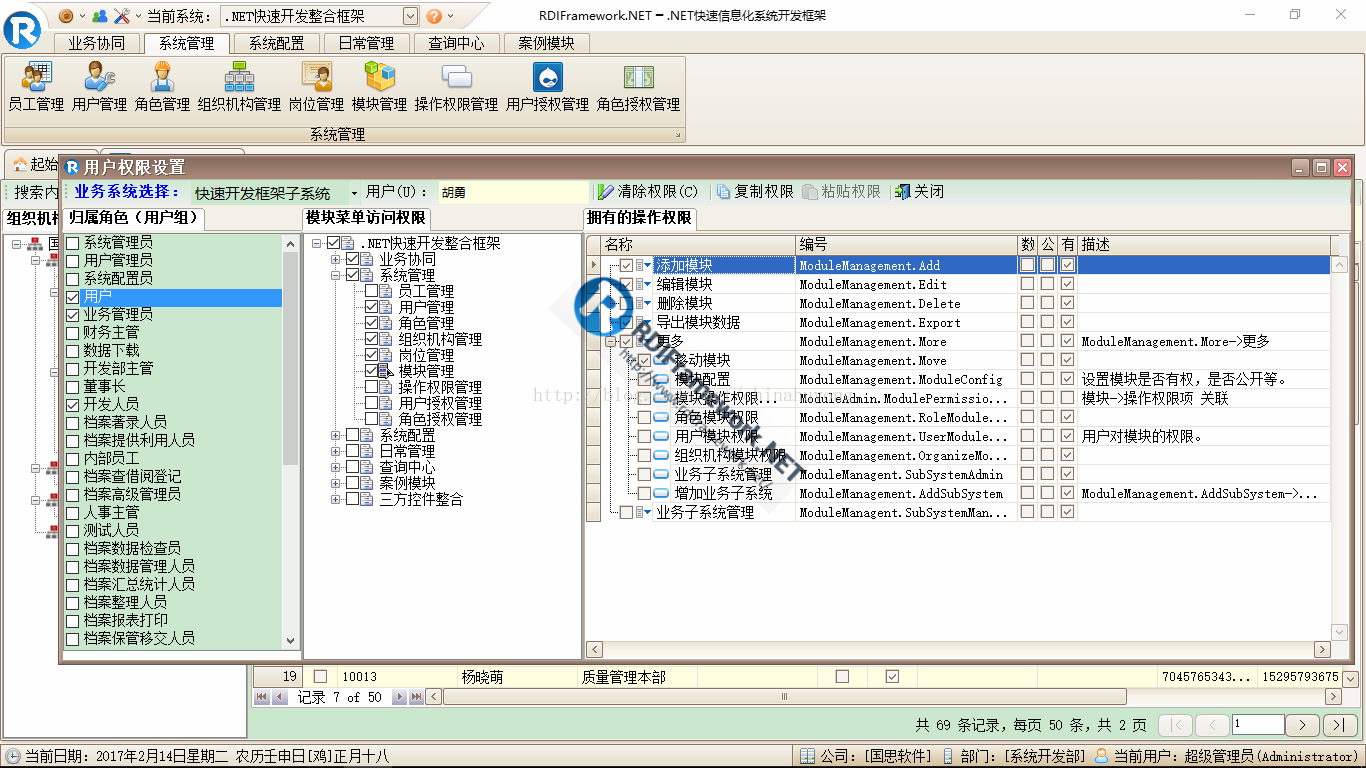1366x768 pixels.
Task: Click 关闭 toolbar button in permission dialog
Action: pyautogui.click(x=919, y=191)
